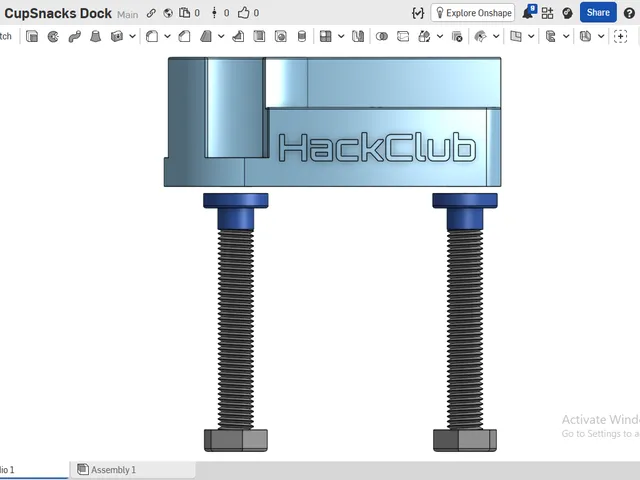The image size is (640, 480).
Task: Open dropdown arrow beside Draft tool
Action: 221,36
